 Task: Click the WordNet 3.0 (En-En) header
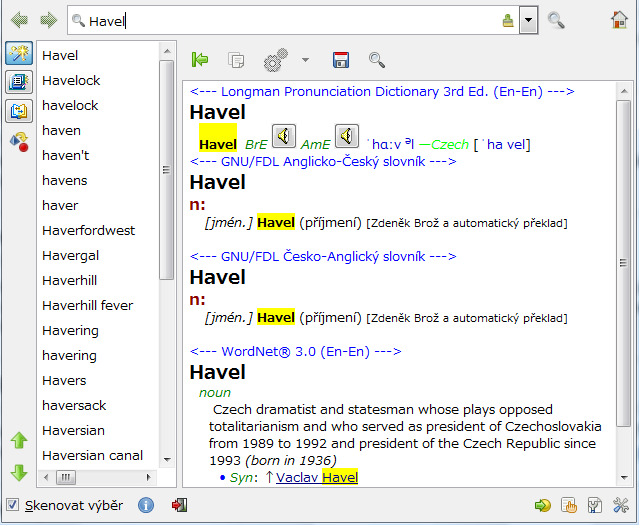pos(296,351)
